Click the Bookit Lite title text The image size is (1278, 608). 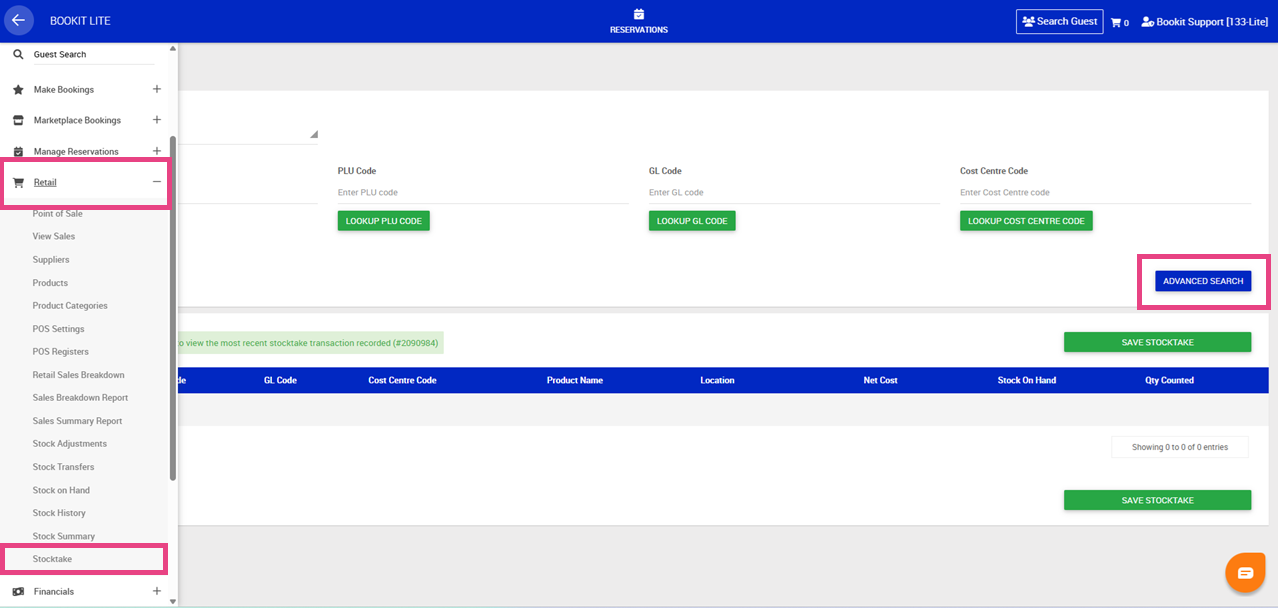pos(80,21)
